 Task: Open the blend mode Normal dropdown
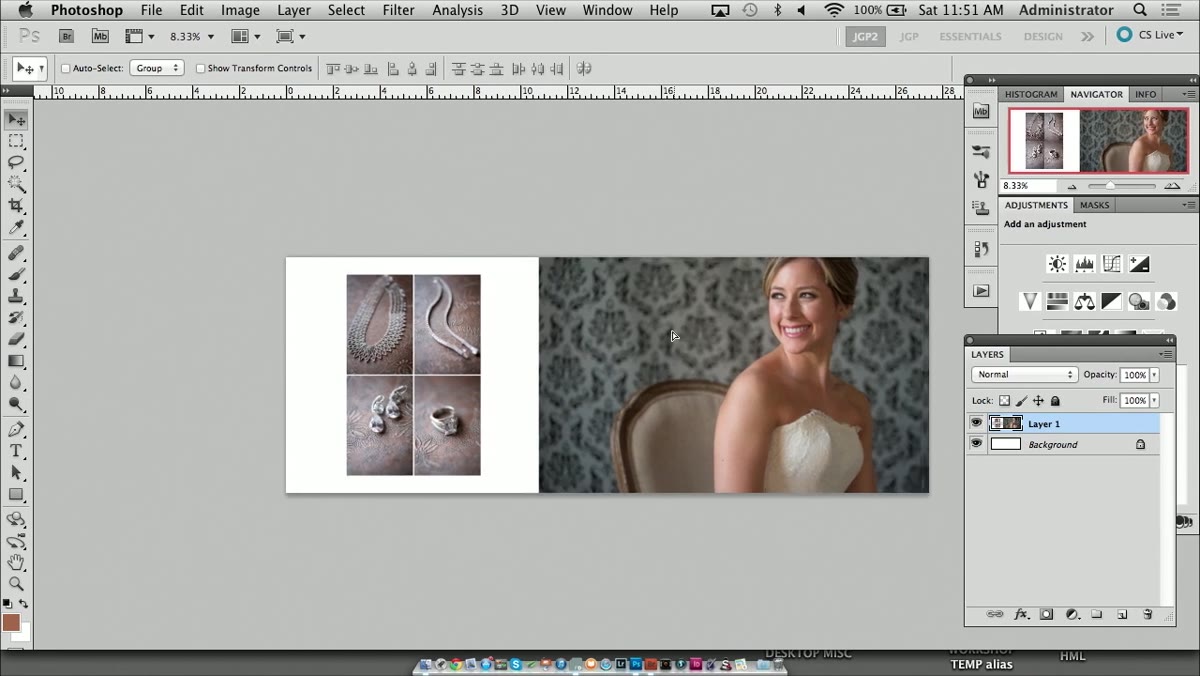[1024, 374]
